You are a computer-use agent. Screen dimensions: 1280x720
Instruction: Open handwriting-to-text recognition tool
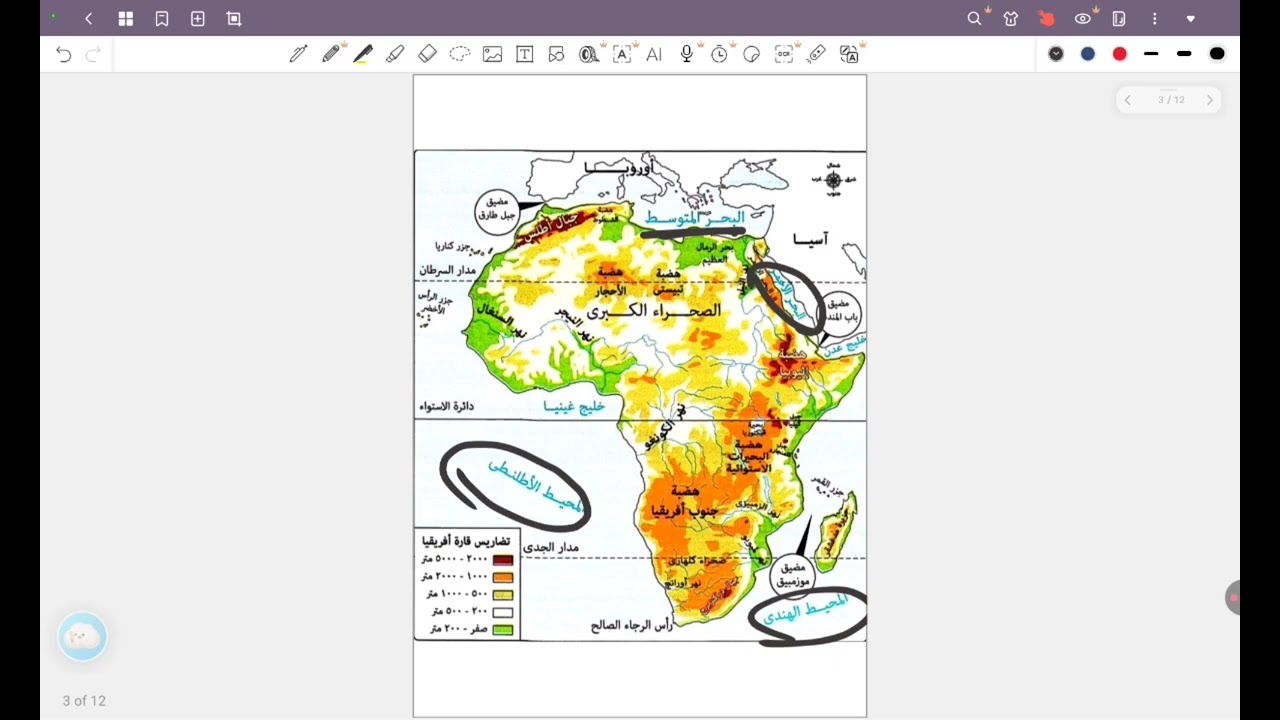[x=622, y=55]
